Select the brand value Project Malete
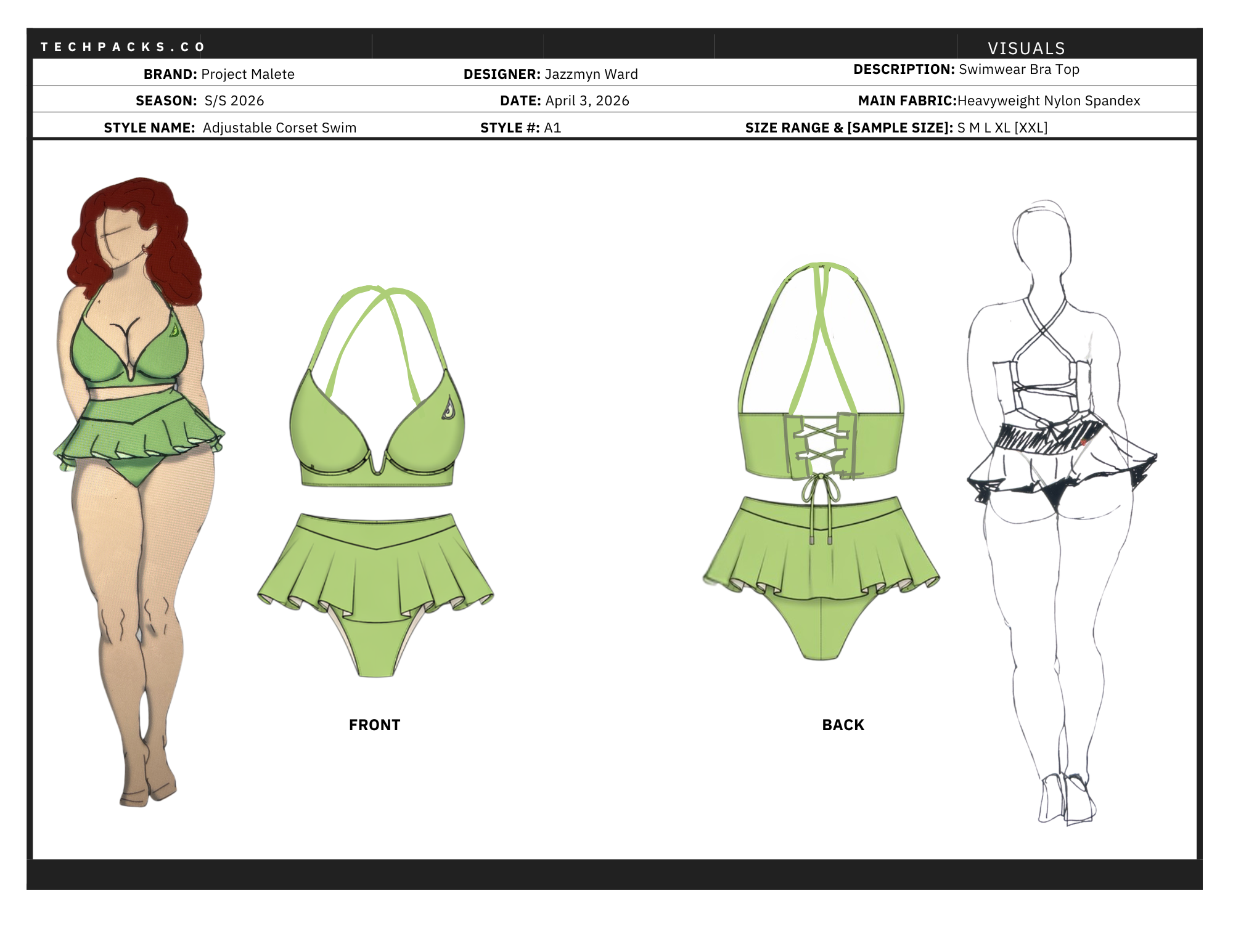Image resolution: width=1233 pixels, height=952 pixels. coord(248,74)
